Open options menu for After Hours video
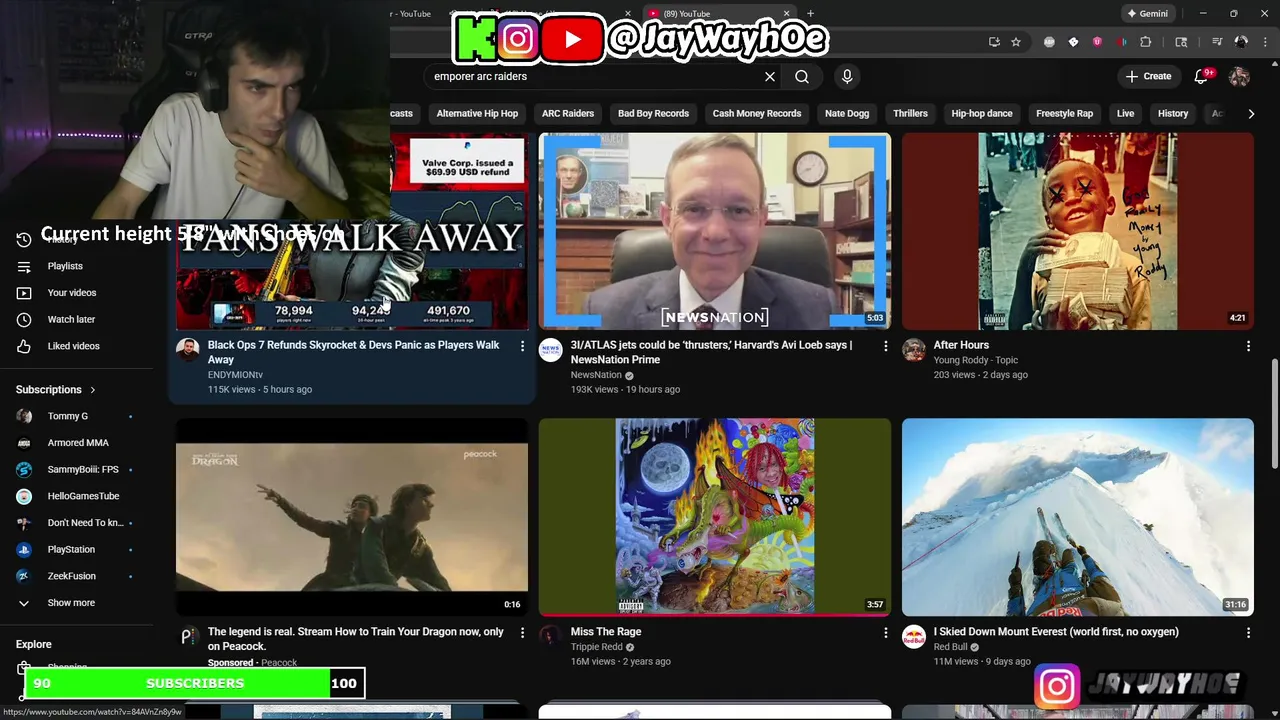Image resolution: width=1280 pixels, height=720 pixels. coord(1248,346)
